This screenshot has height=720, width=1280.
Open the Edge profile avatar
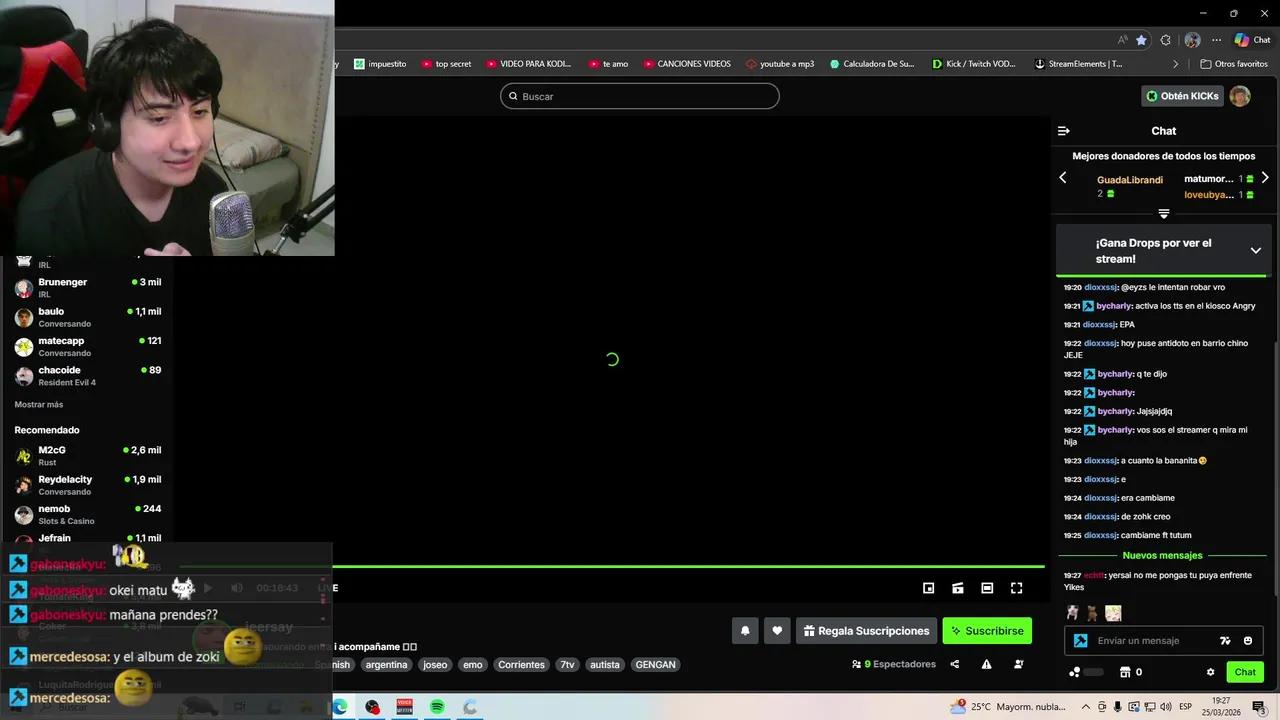(x=1192, y=40)
